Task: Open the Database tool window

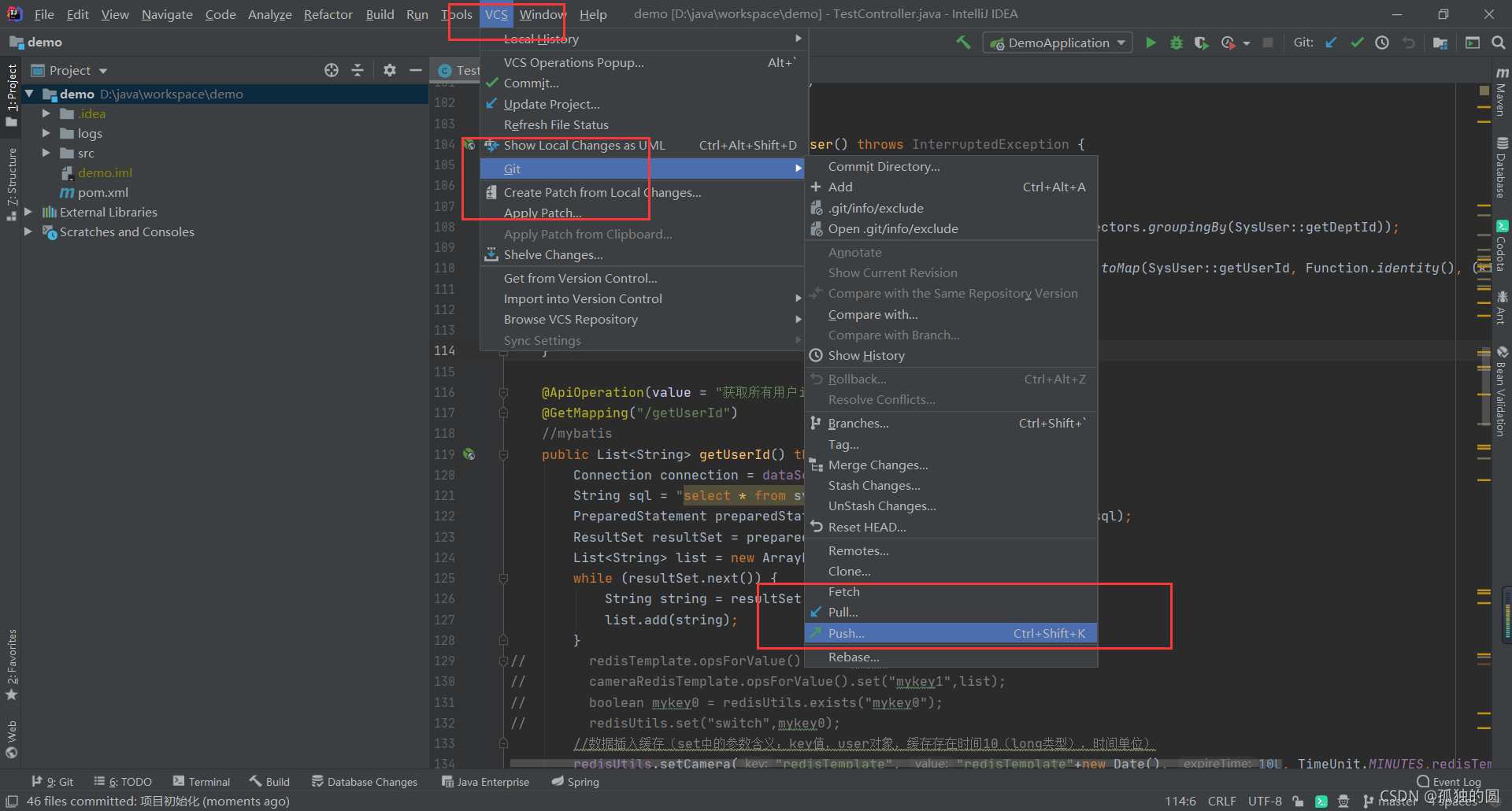Action: coord(1502,168)
